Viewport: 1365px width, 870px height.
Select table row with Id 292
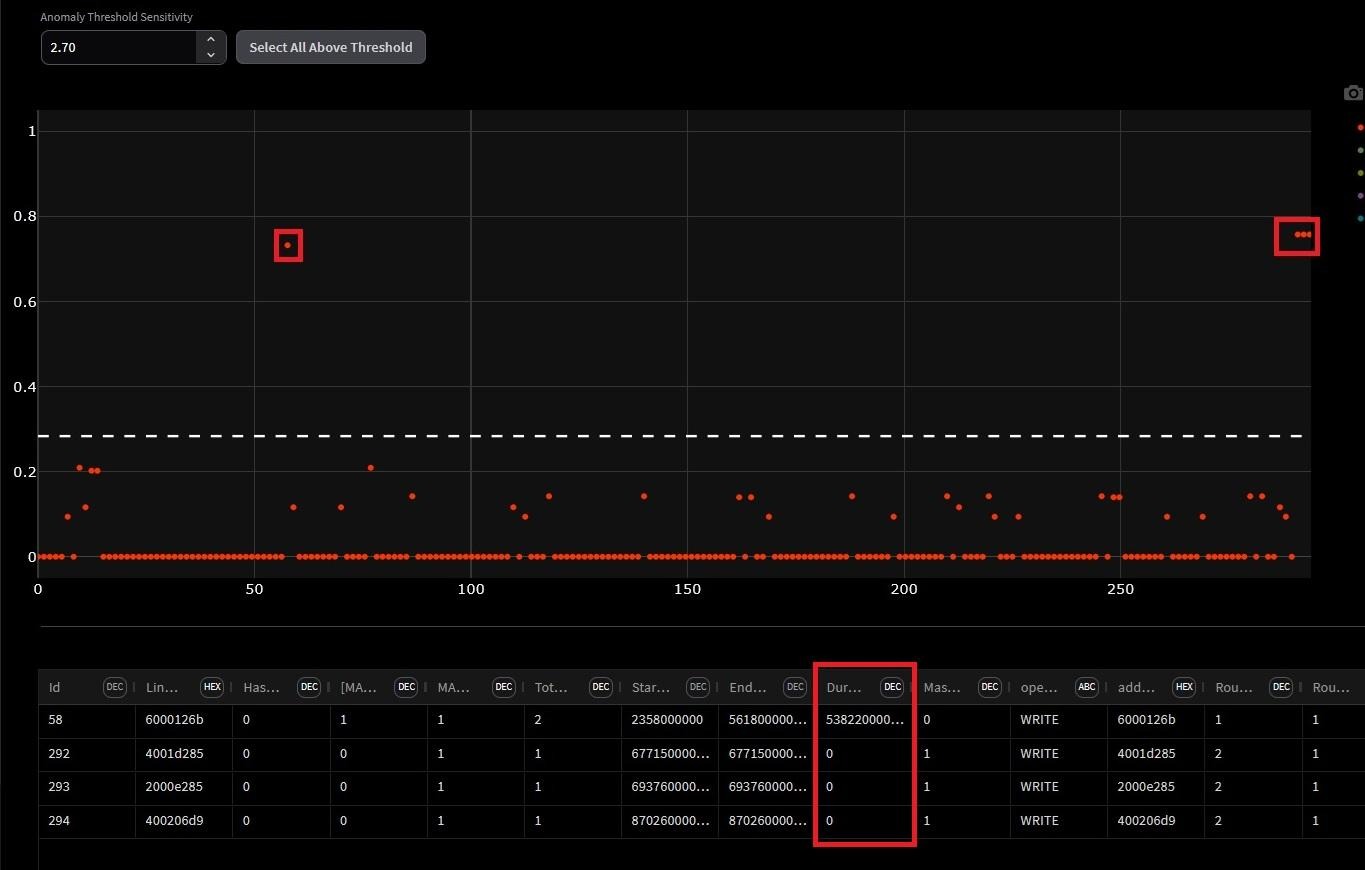click(x=702, y=754)
